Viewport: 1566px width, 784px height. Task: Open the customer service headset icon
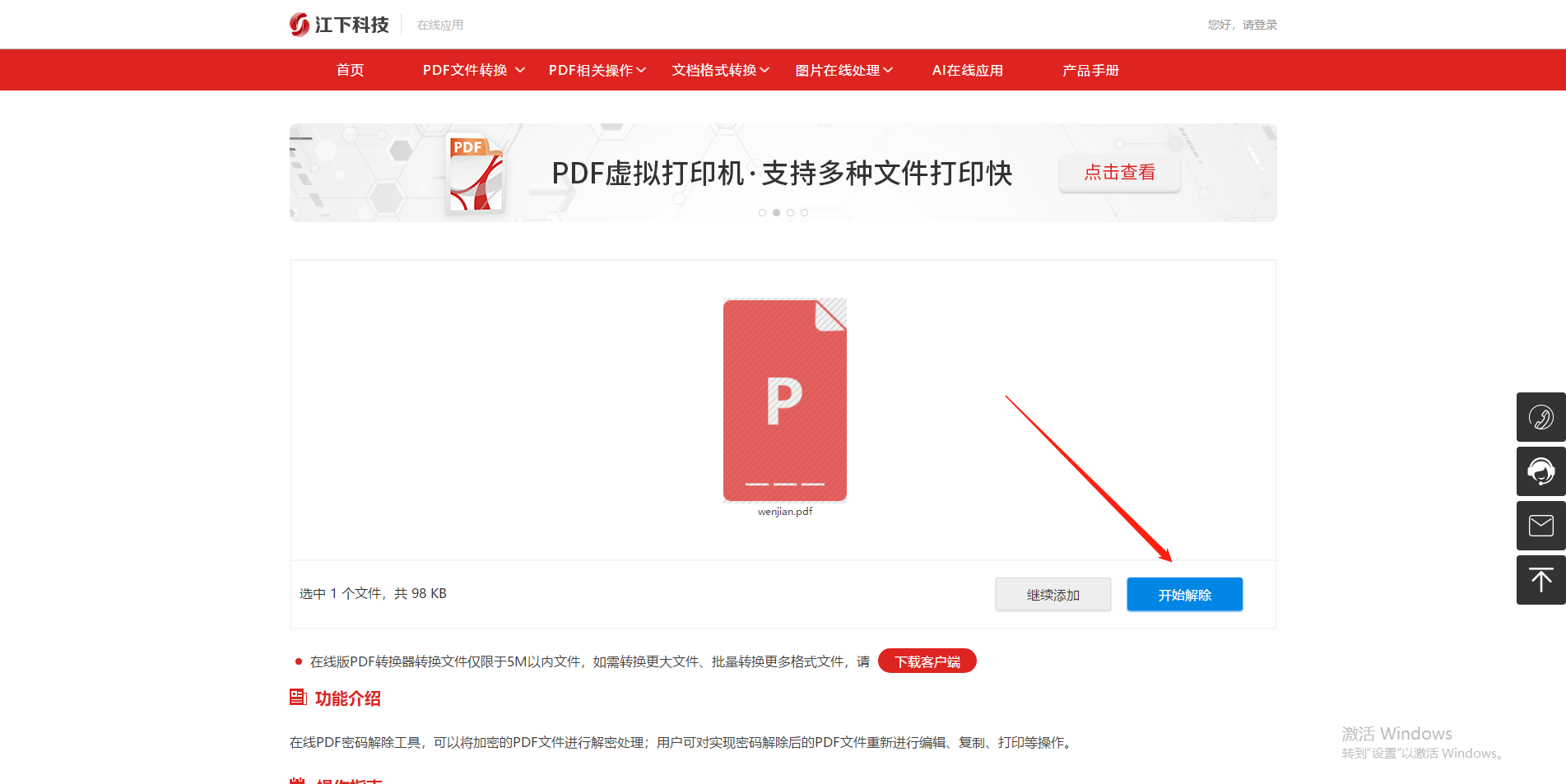click(x=1540, y=471)
